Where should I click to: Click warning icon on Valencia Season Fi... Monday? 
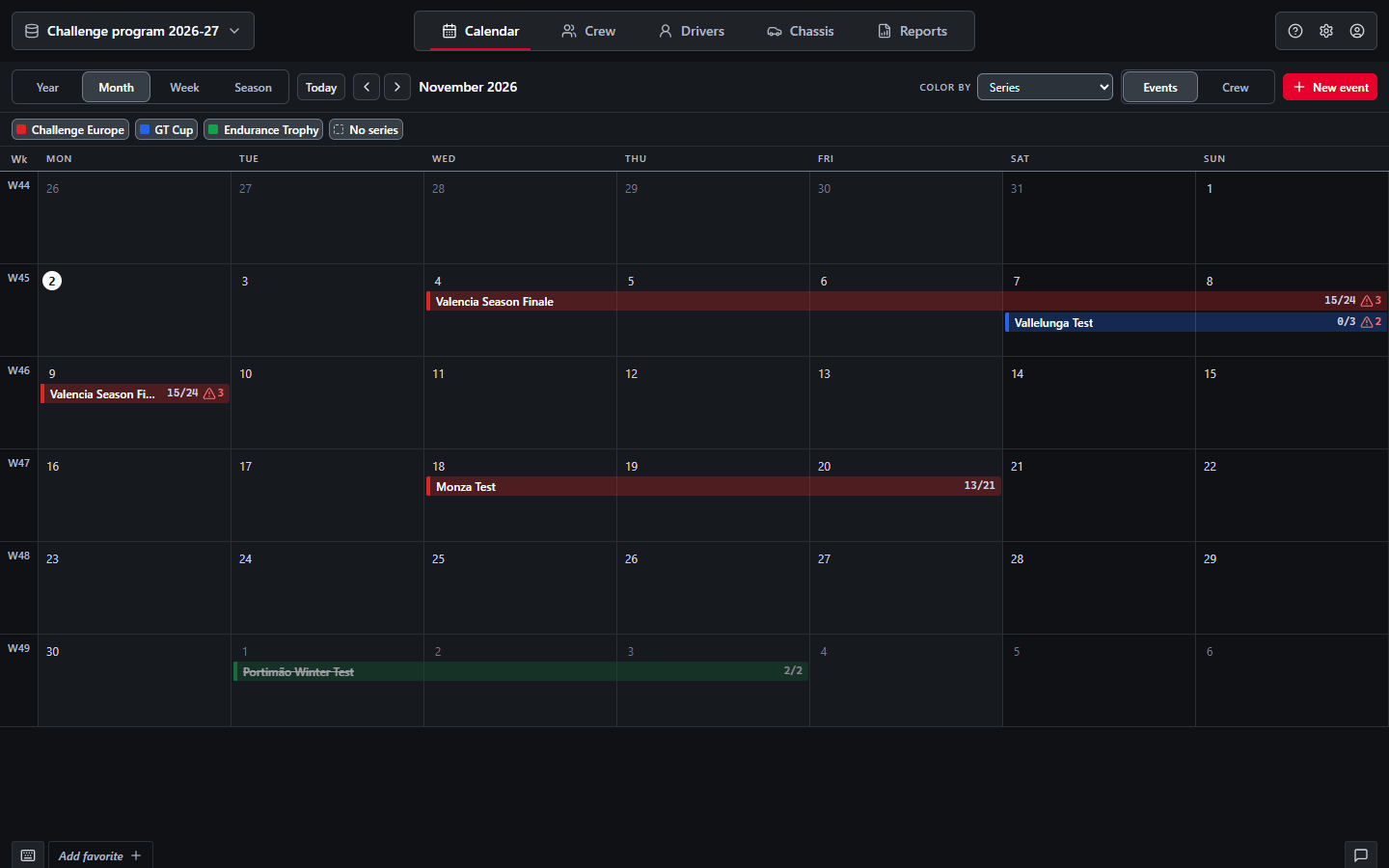tap(209, 393)
